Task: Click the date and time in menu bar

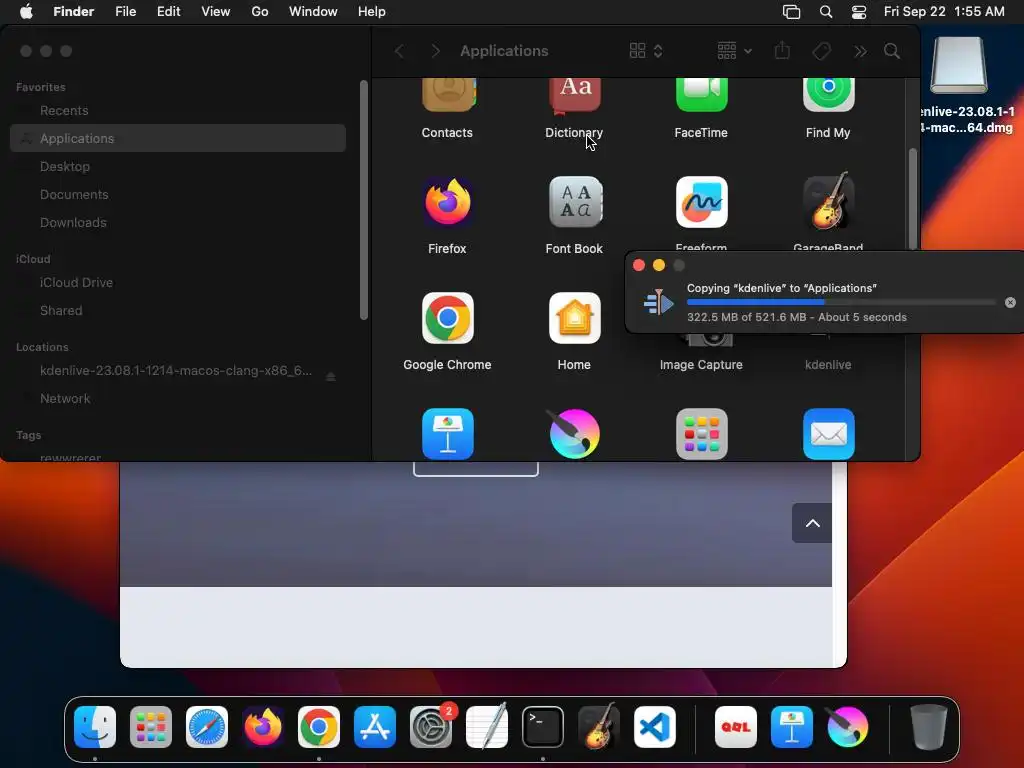Action: [x=944, y=12]
